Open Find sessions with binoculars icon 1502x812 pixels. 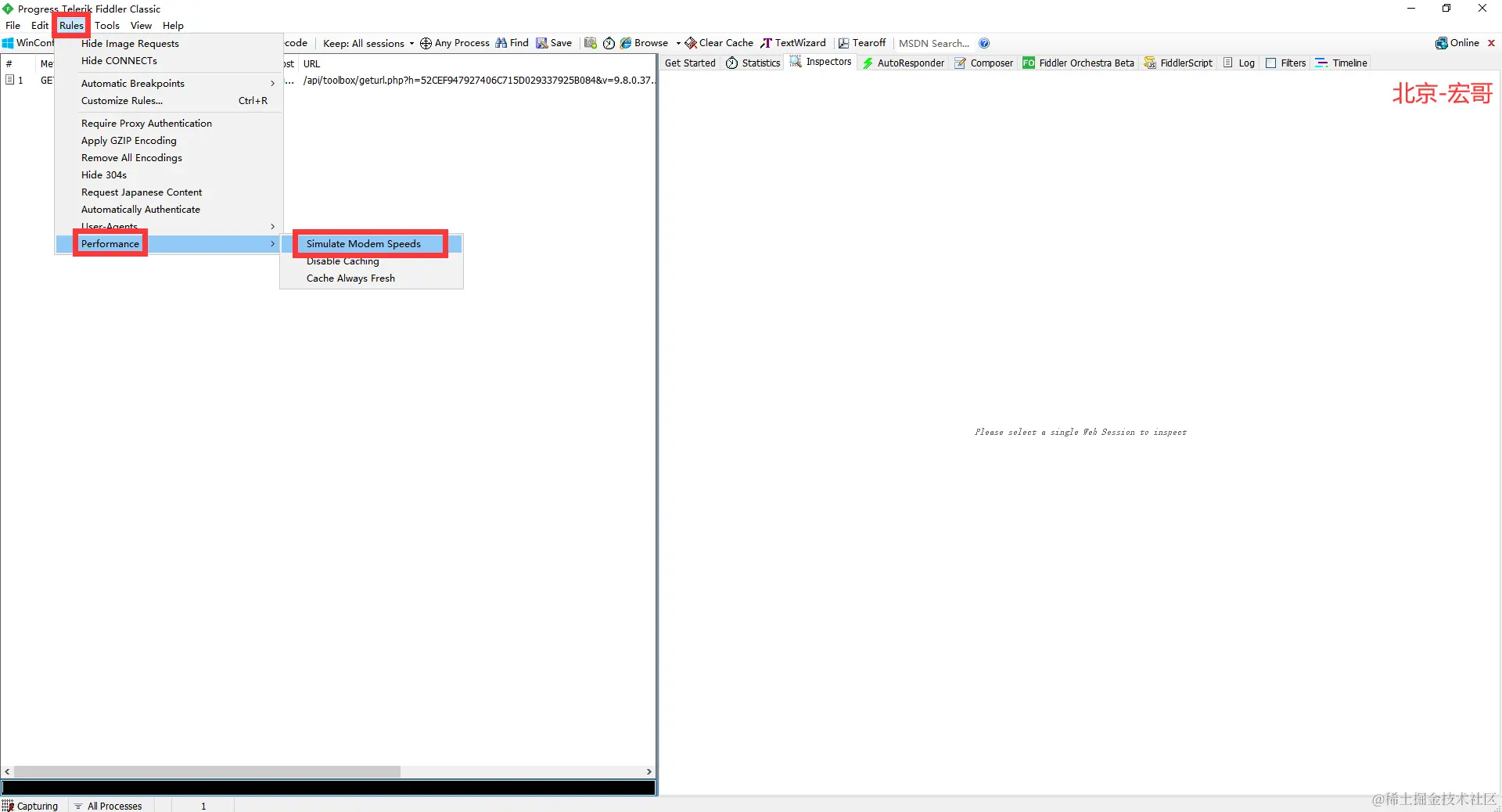pos(512,43)
